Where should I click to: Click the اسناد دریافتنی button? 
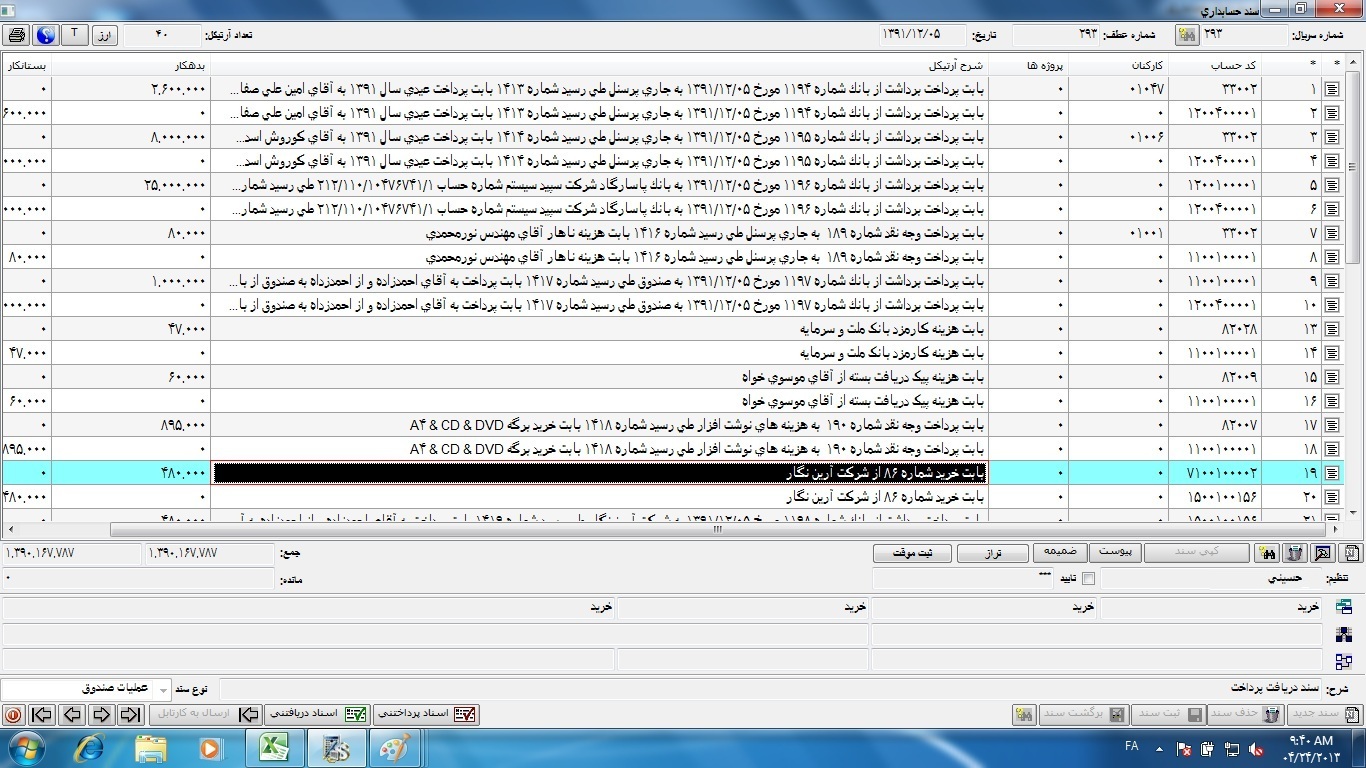point(318,714)
